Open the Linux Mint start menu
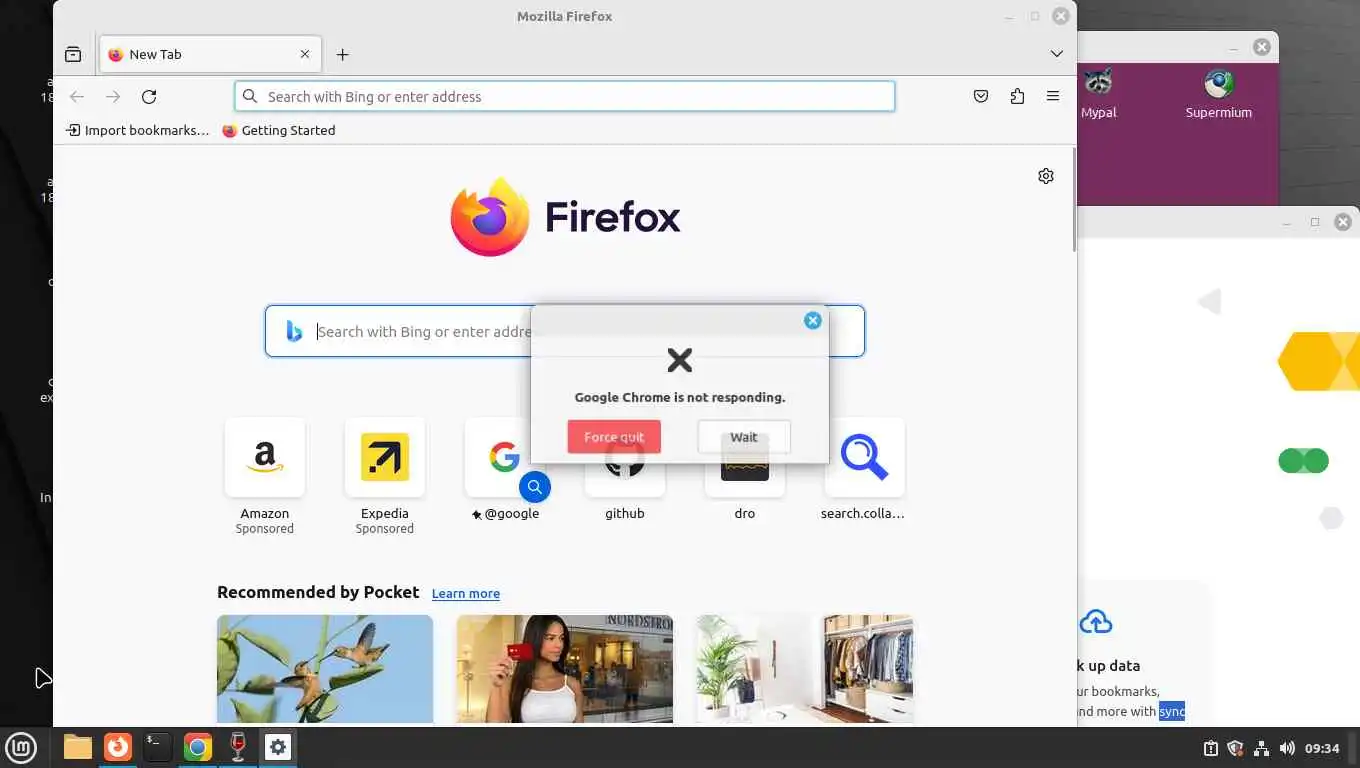Viewport: 1360px width, 768px height. [x=21, y=747]
